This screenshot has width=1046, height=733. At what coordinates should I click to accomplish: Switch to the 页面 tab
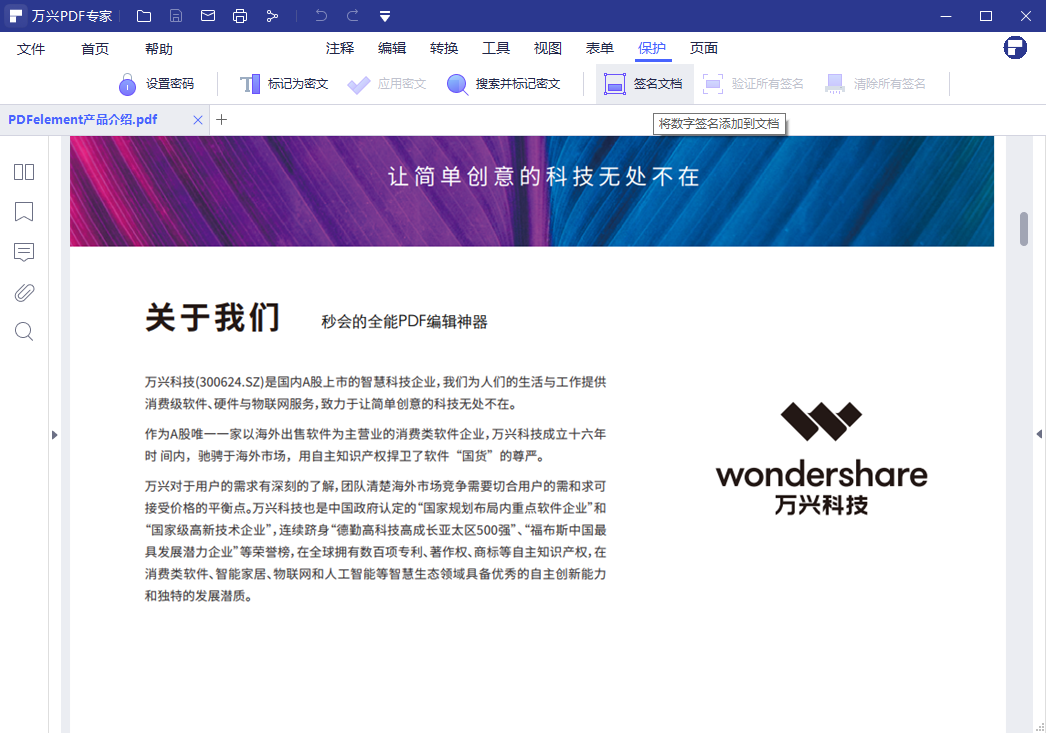pos(704,48)
